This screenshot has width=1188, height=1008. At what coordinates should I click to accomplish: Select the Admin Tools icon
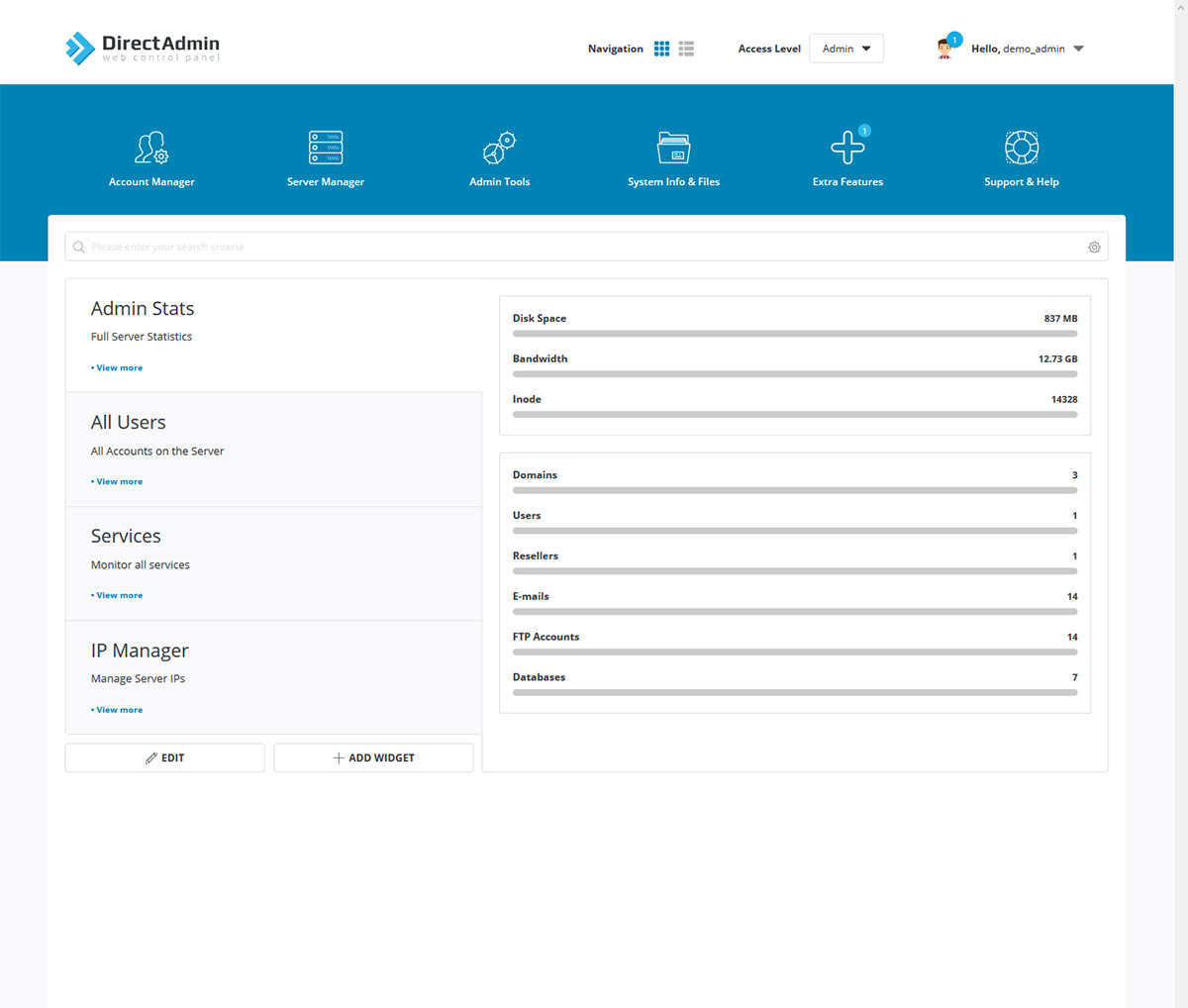tap(499, 147)
